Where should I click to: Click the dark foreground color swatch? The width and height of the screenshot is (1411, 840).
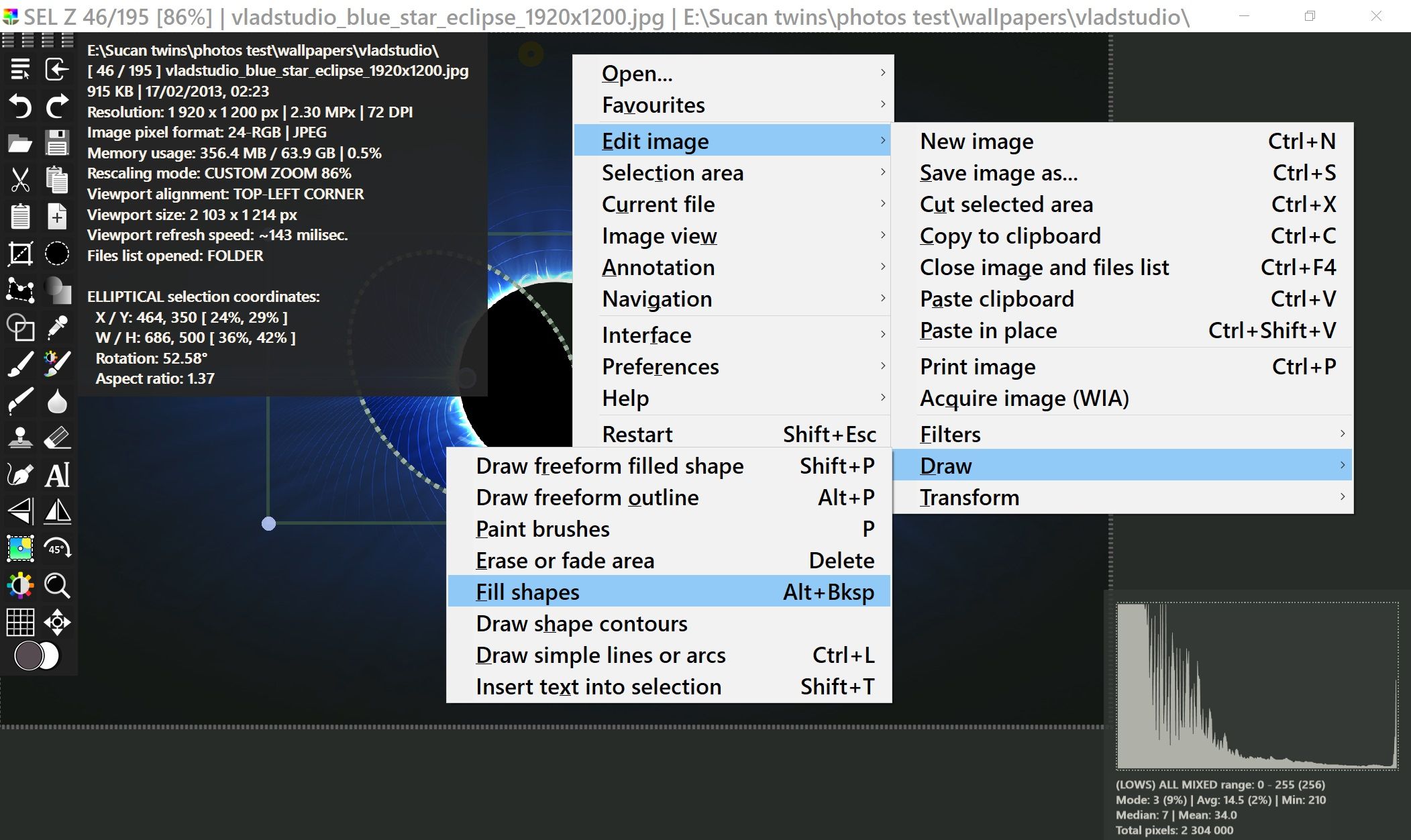[x=28, y=656]
